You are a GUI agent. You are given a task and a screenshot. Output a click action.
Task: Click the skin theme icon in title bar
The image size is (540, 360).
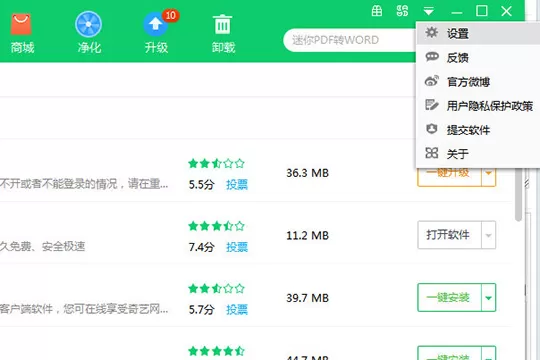pyautogui.click(x=402, y=11)
